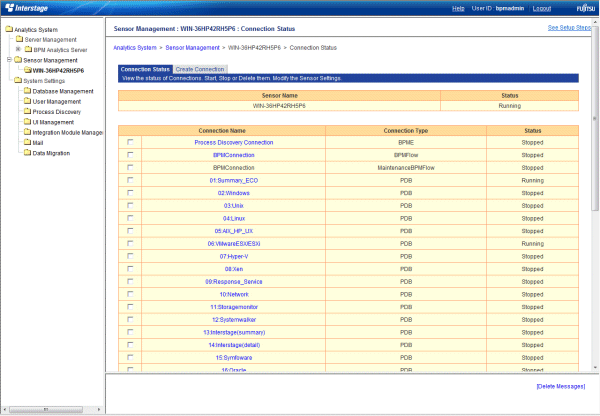
Task: Click the Process Discovery folder icon
Action: click(x=27, y=111)
